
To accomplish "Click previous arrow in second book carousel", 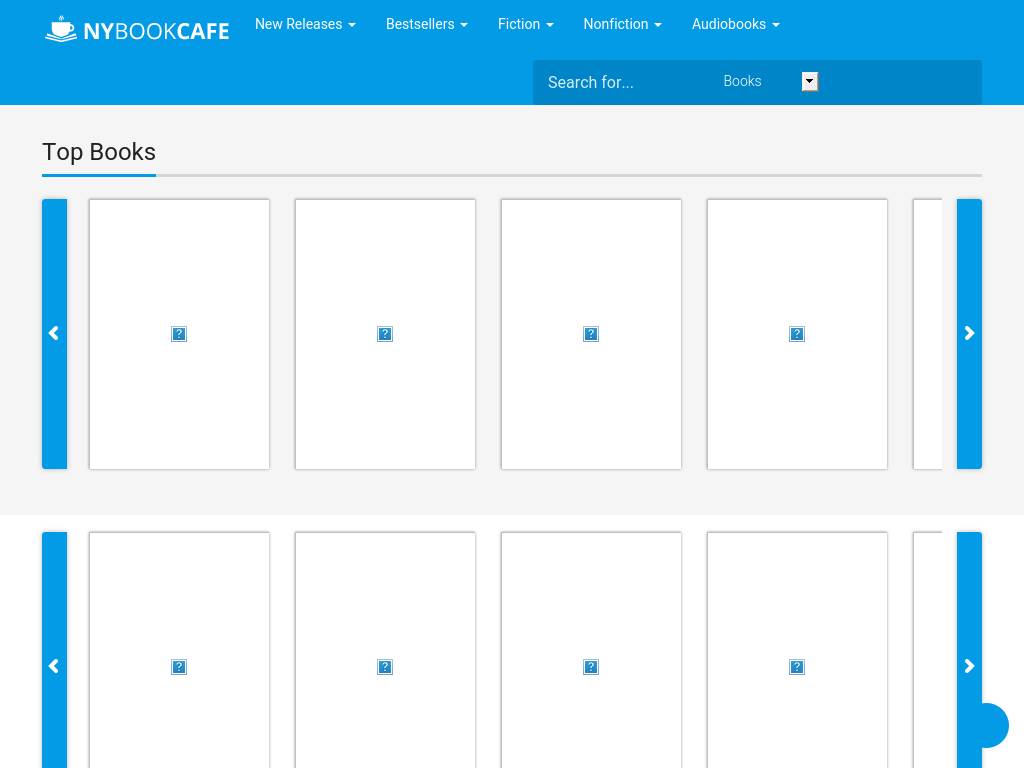I will 54,666.
